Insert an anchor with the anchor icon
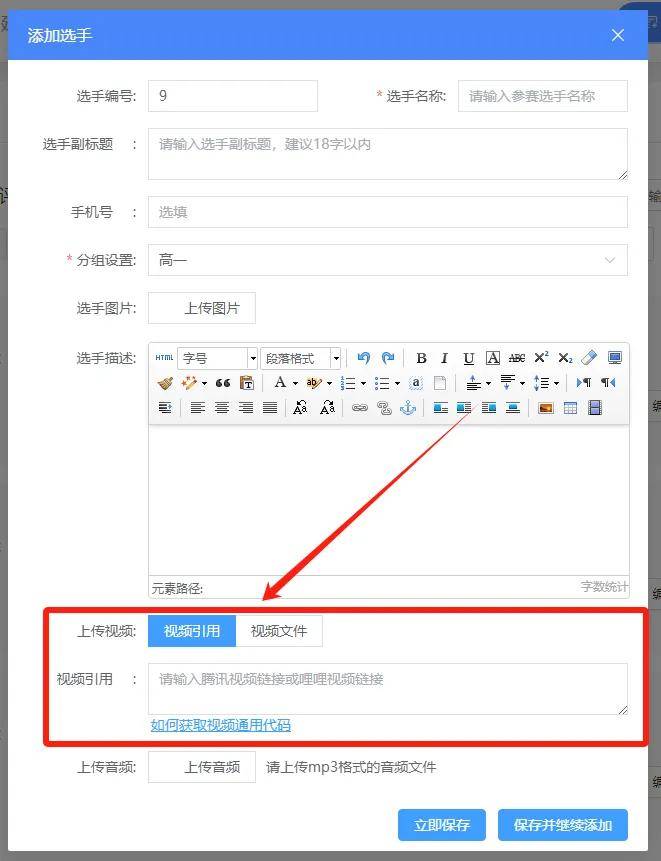Screen dimensions: 661x861 (x=407, y=408)
